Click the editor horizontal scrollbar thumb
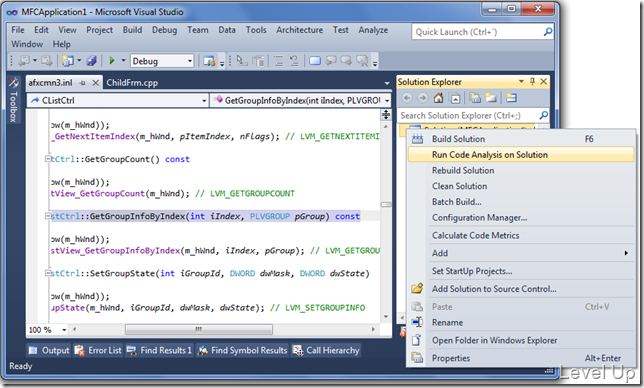 [x=199, y=329]
